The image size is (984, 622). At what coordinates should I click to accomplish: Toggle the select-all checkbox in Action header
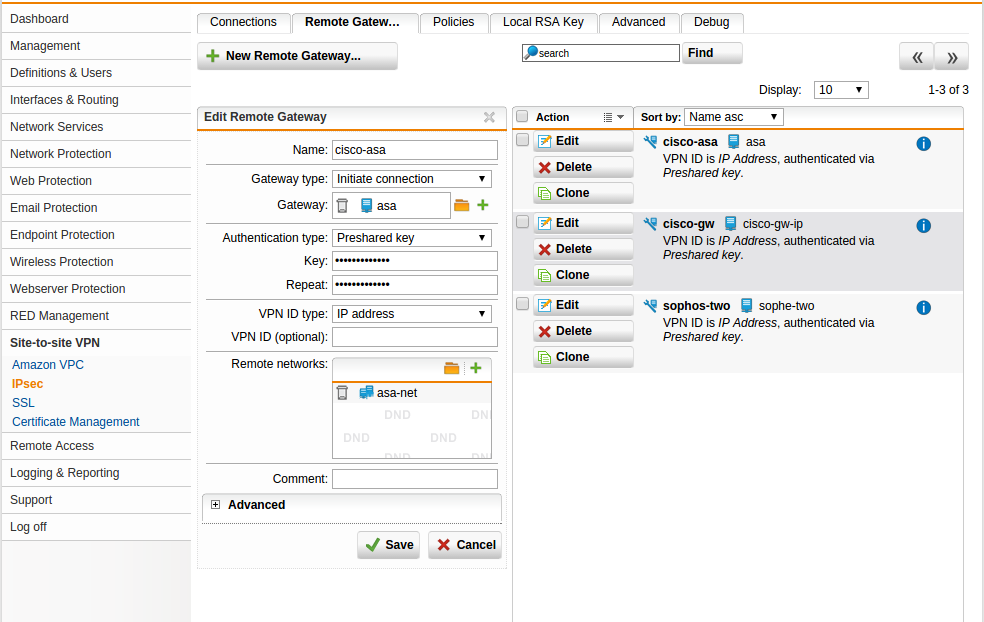(522, 117)
